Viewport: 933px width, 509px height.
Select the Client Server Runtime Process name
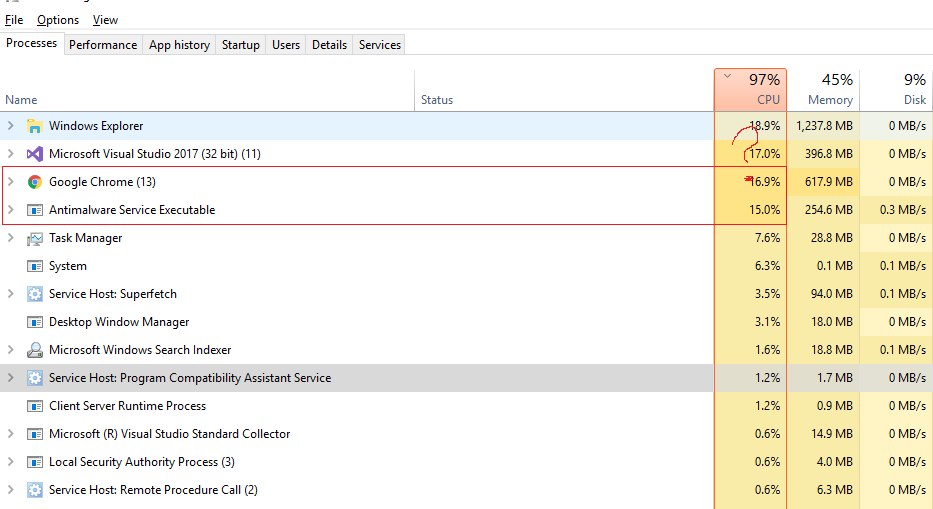[x=127, y=406]
